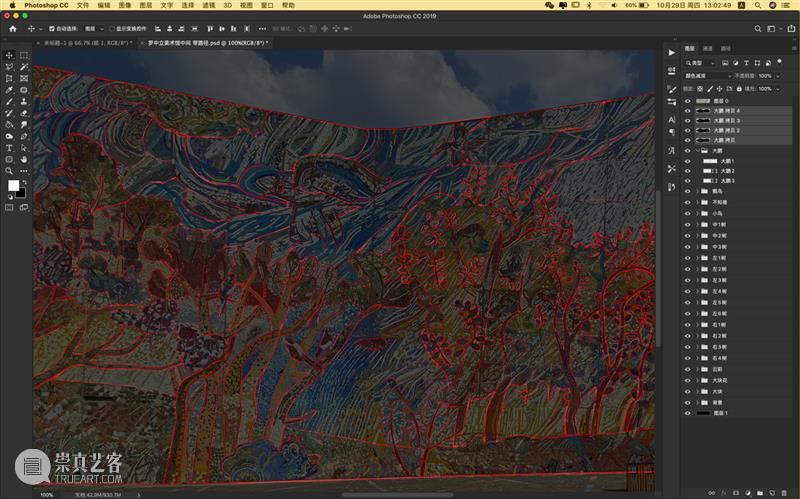The height and width of the screenshot is (499, 800).
Task: Open the 文件 menu
Action: 83,5
